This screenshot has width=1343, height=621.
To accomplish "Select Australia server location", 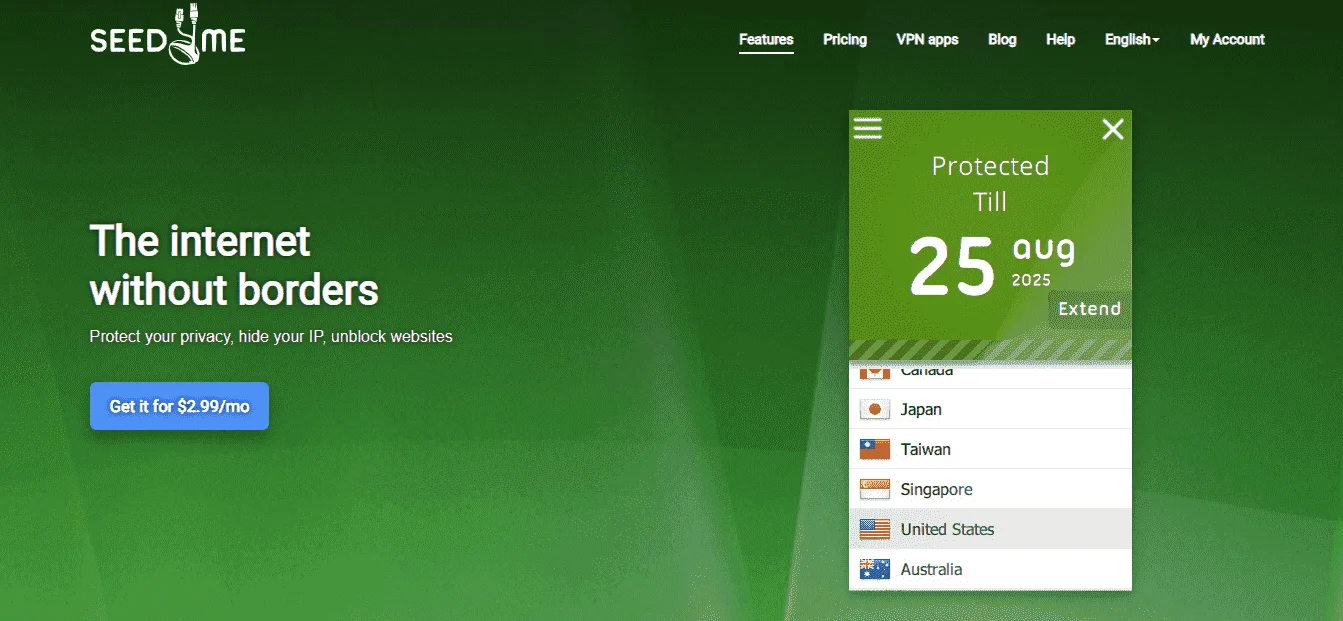I will [990, 569].
